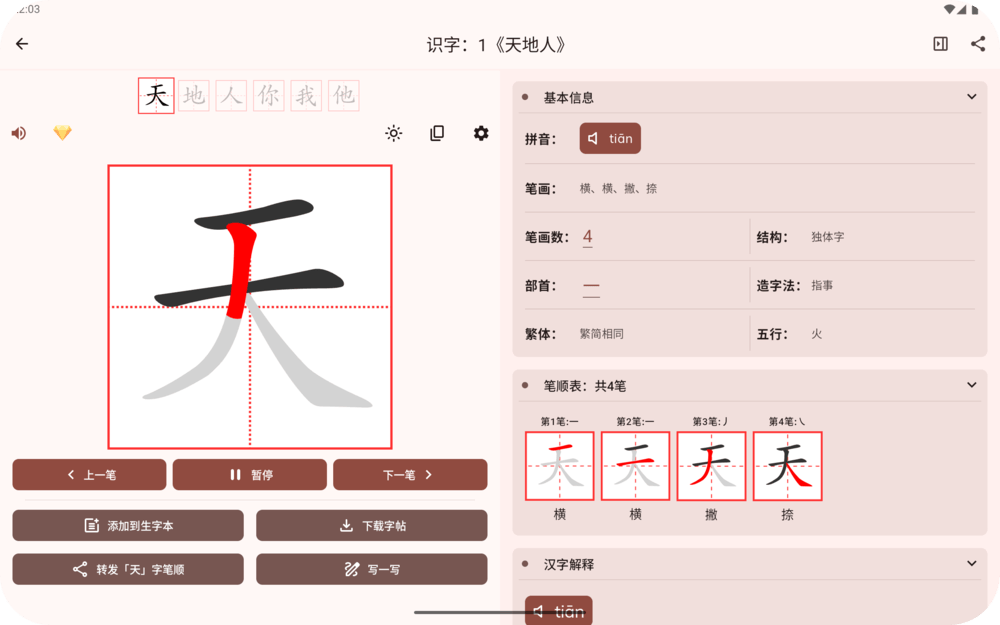Screen dimensions: 1000x625
Task: Share this character page via share icon
Action: (978, 44)
